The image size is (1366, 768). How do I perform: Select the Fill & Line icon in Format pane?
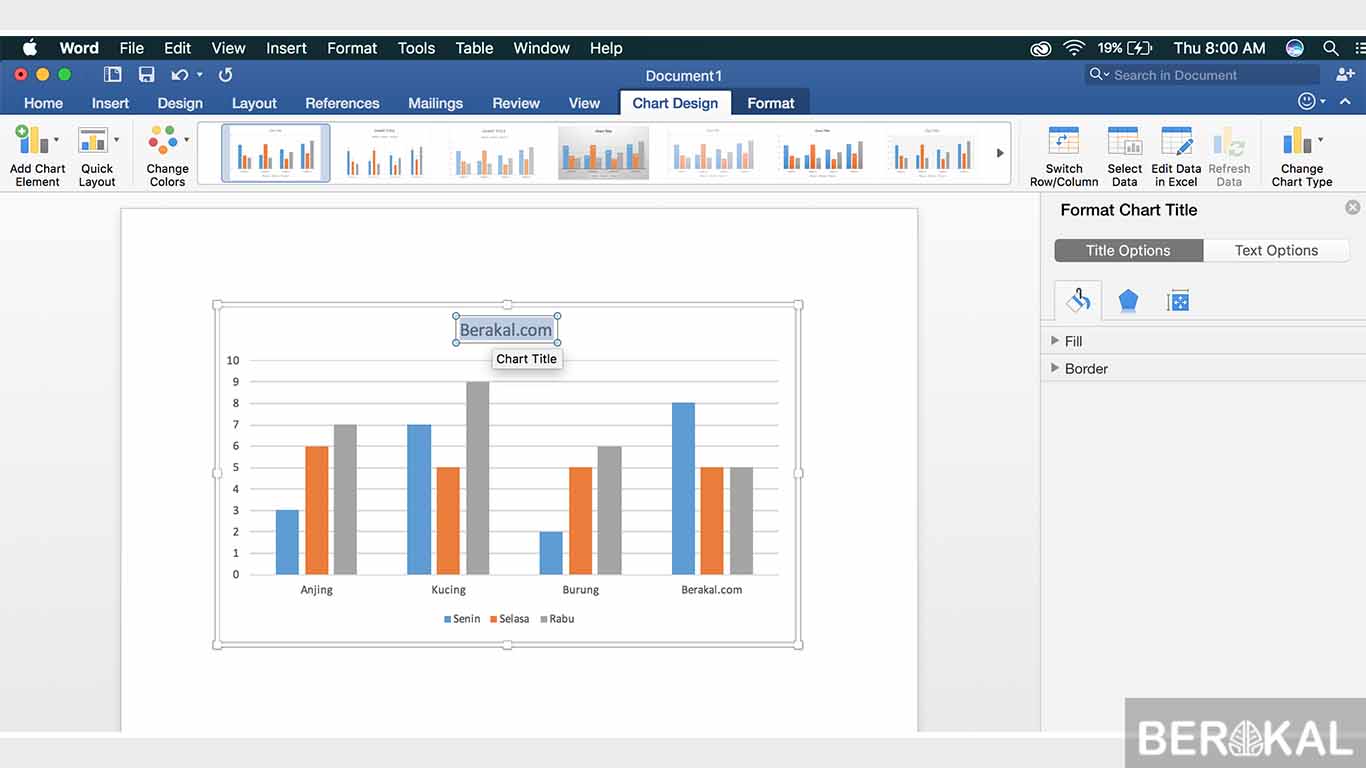[1077, 299]
